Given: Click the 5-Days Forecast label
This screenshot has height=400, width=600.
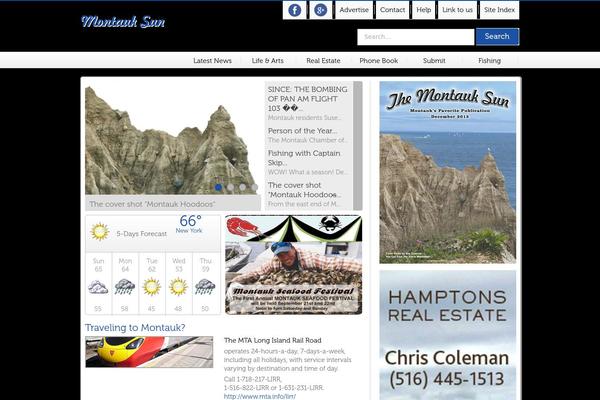Looking at the screenshot, I should pos(142,233).
